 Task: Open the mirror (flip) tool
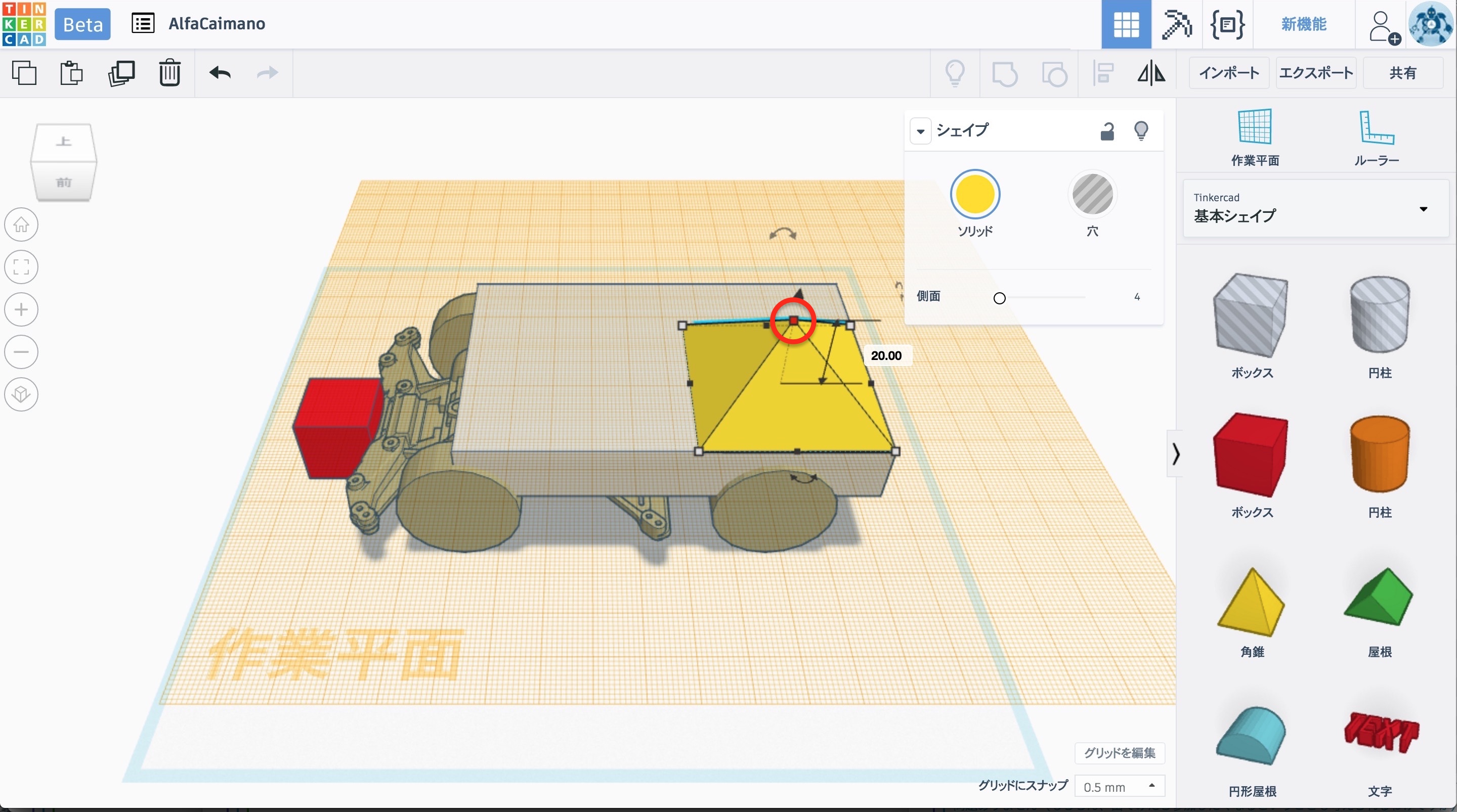click(1151, 73)
